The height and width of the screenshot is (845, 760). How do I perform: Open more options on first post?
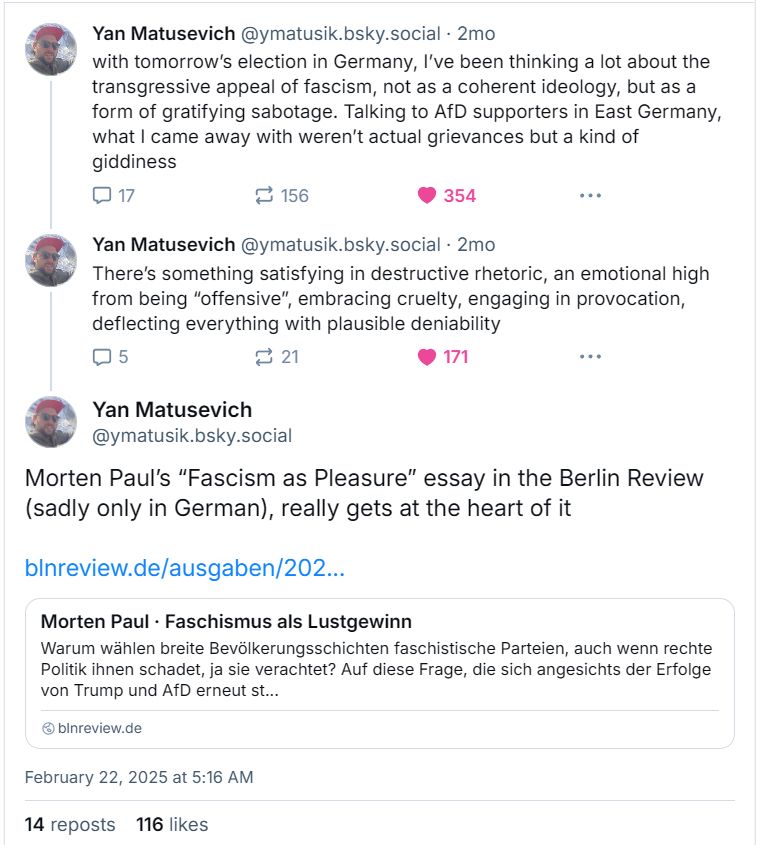[x=590, y=195]
